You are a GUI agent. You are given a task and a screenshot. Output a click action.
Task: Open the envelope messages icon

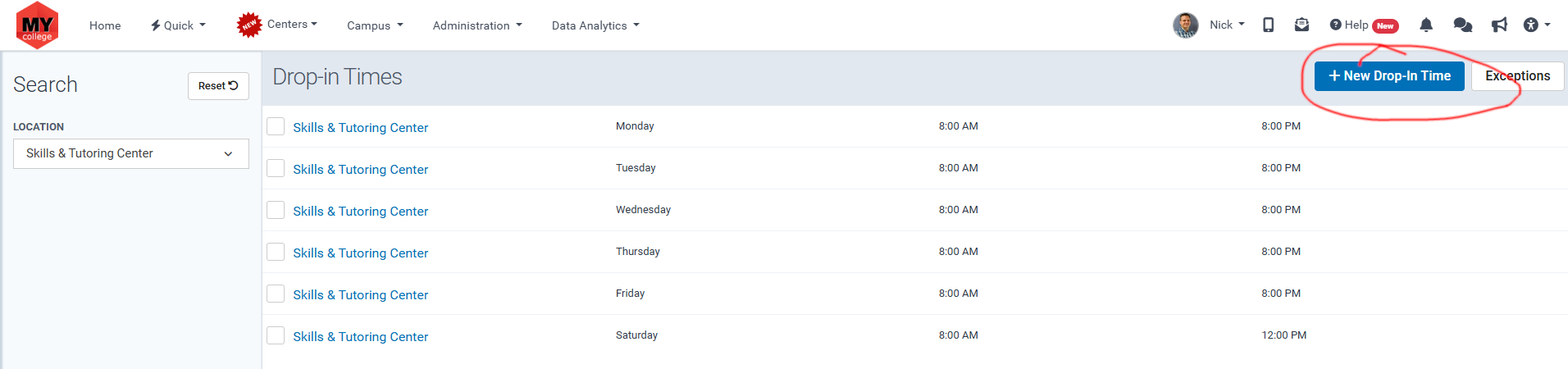(x=1301, y=25)
